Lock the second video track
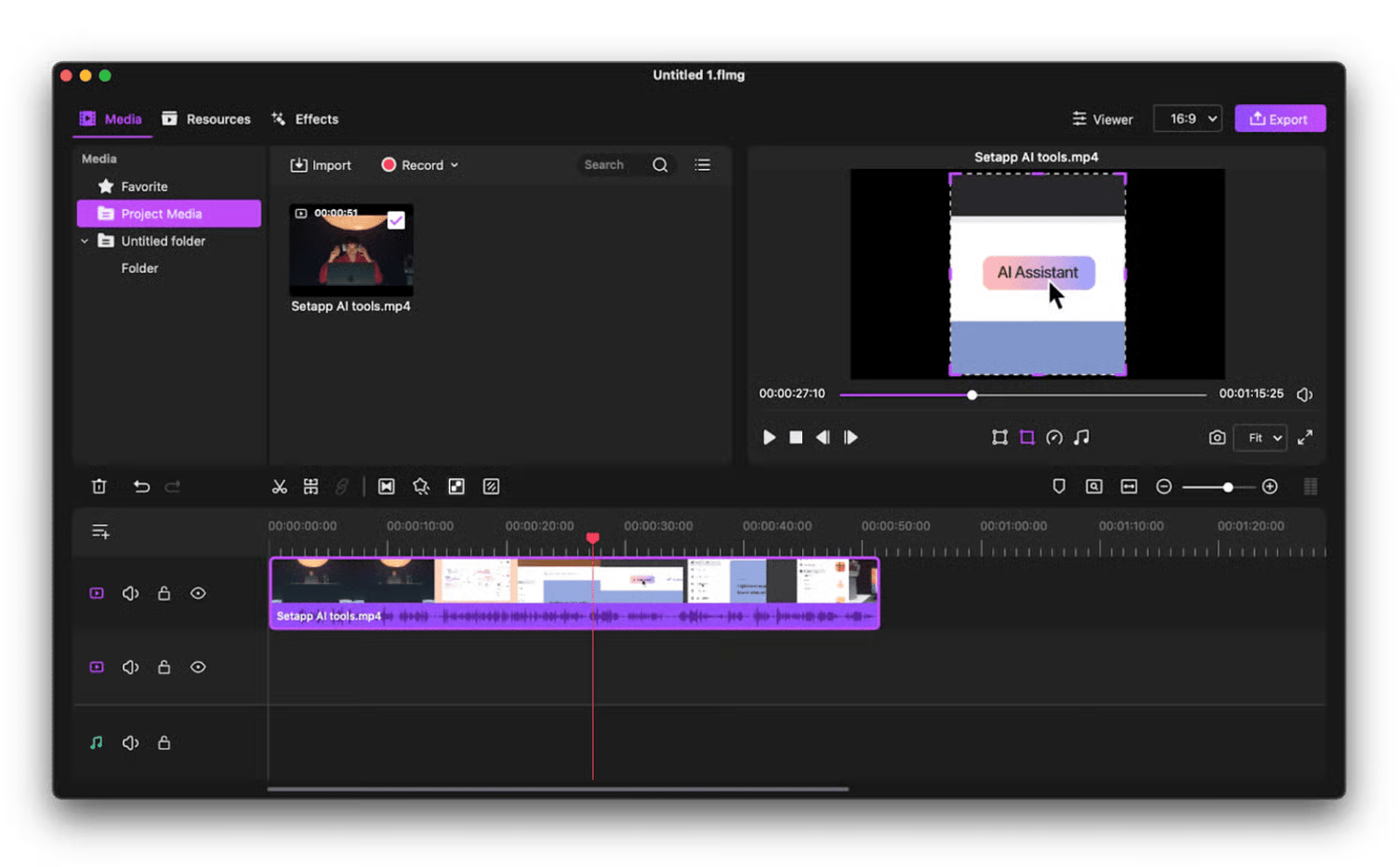The height and width of the screenshot is (867, 1400). click(x=164, y=667)
